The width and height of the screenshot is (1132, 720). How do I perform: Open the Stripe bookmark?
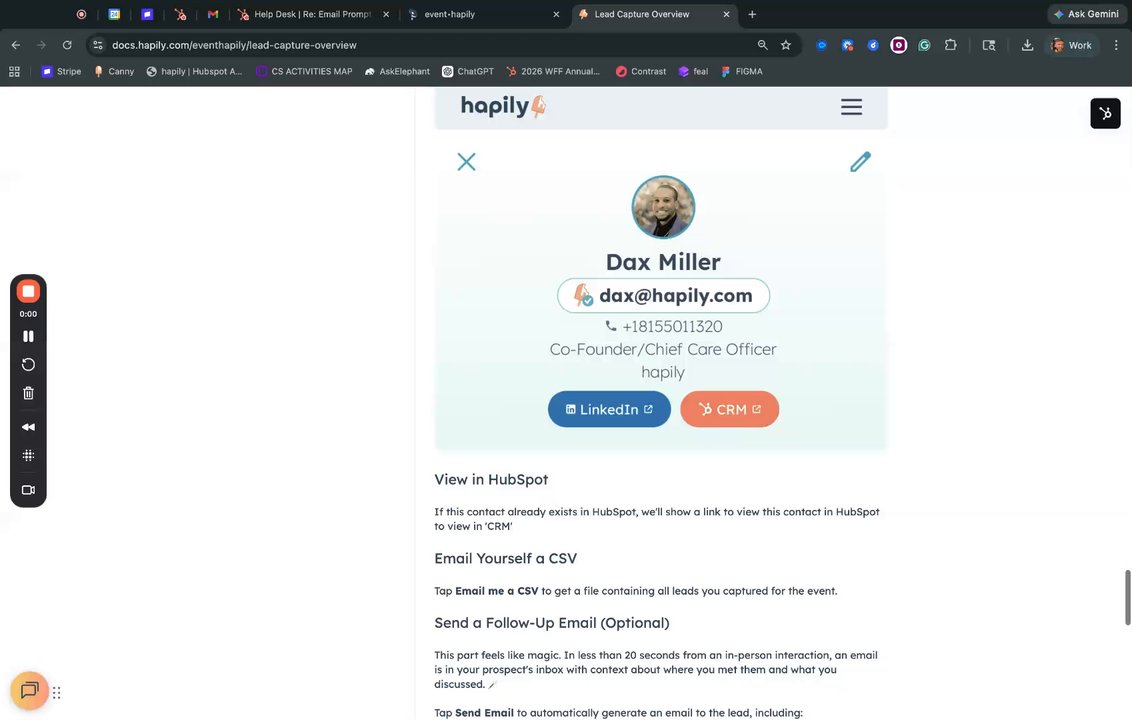(x=61, y=71)
